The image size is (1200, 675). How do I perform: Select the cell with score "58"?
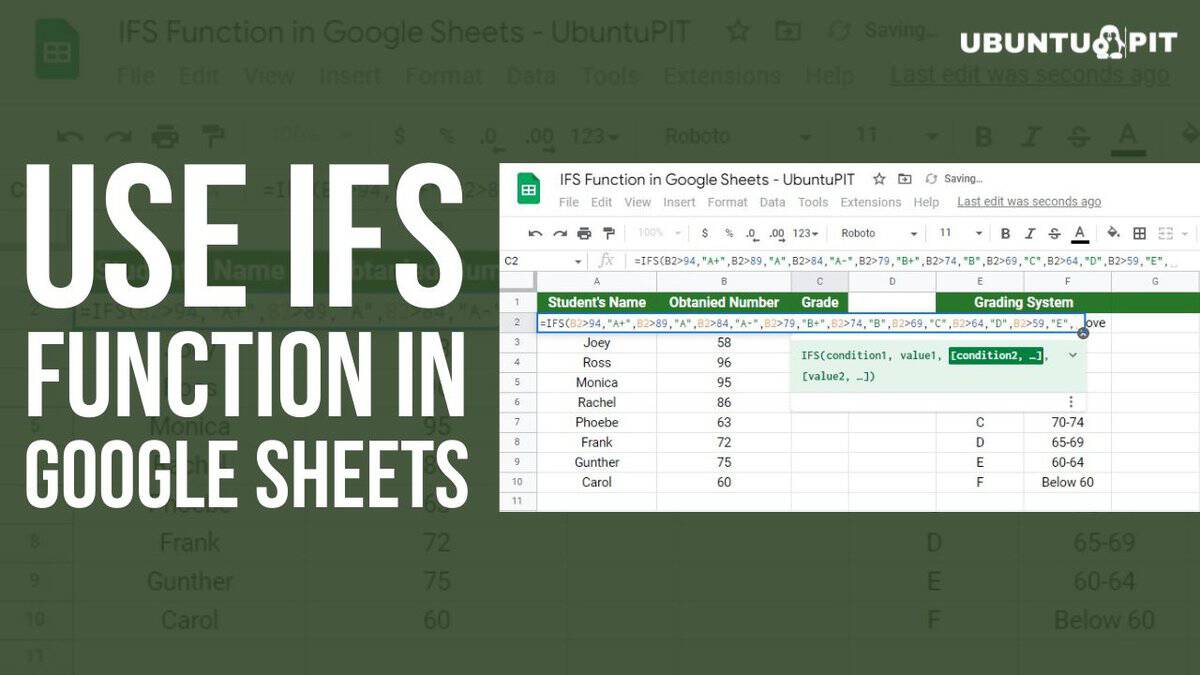tap(724, 342)
